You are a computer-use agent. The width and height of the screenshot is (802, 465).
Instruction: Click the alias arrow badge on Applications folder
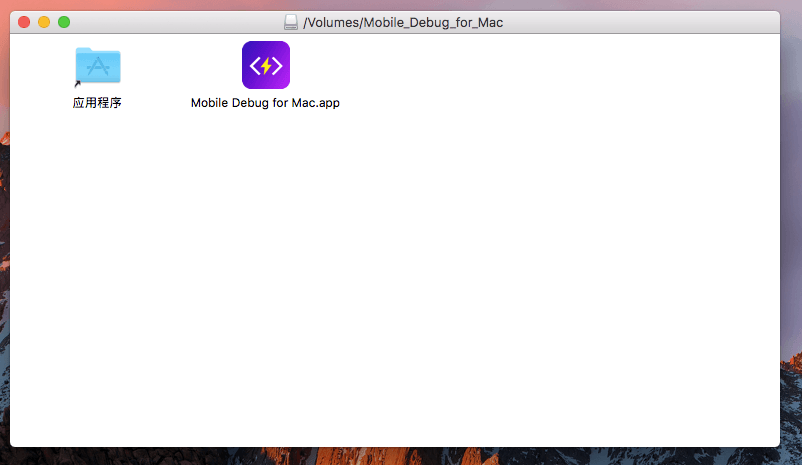(x=78, y=84)
